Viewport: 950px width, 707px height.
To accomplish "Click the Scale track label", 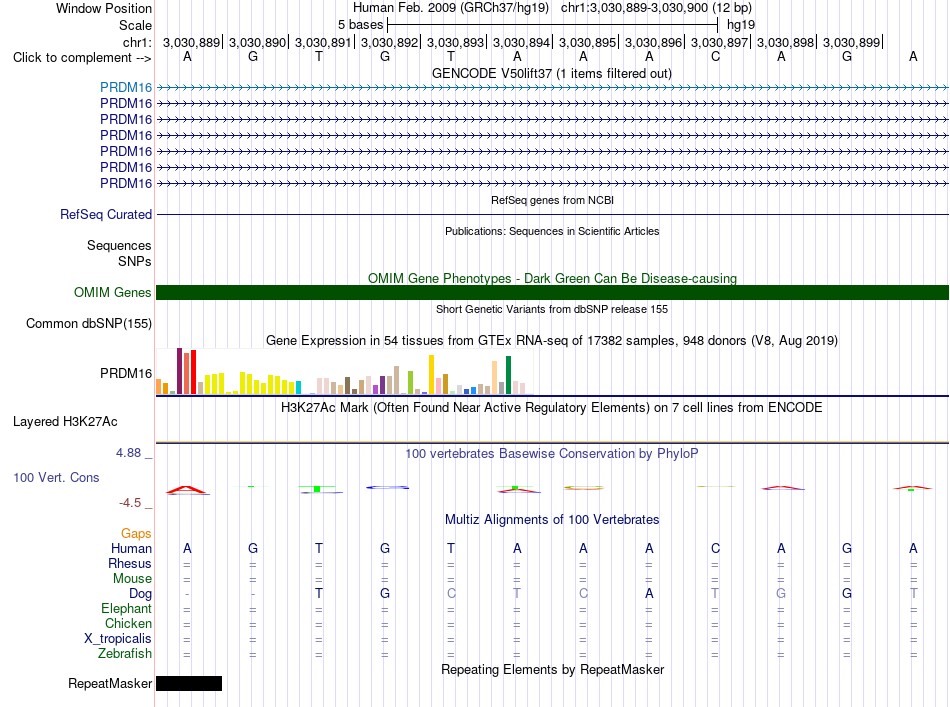I will click(135, 25).
